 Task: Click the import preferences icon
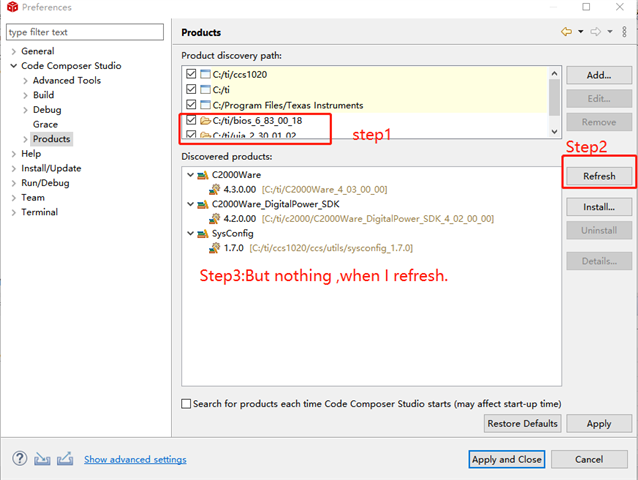(43, 459)
